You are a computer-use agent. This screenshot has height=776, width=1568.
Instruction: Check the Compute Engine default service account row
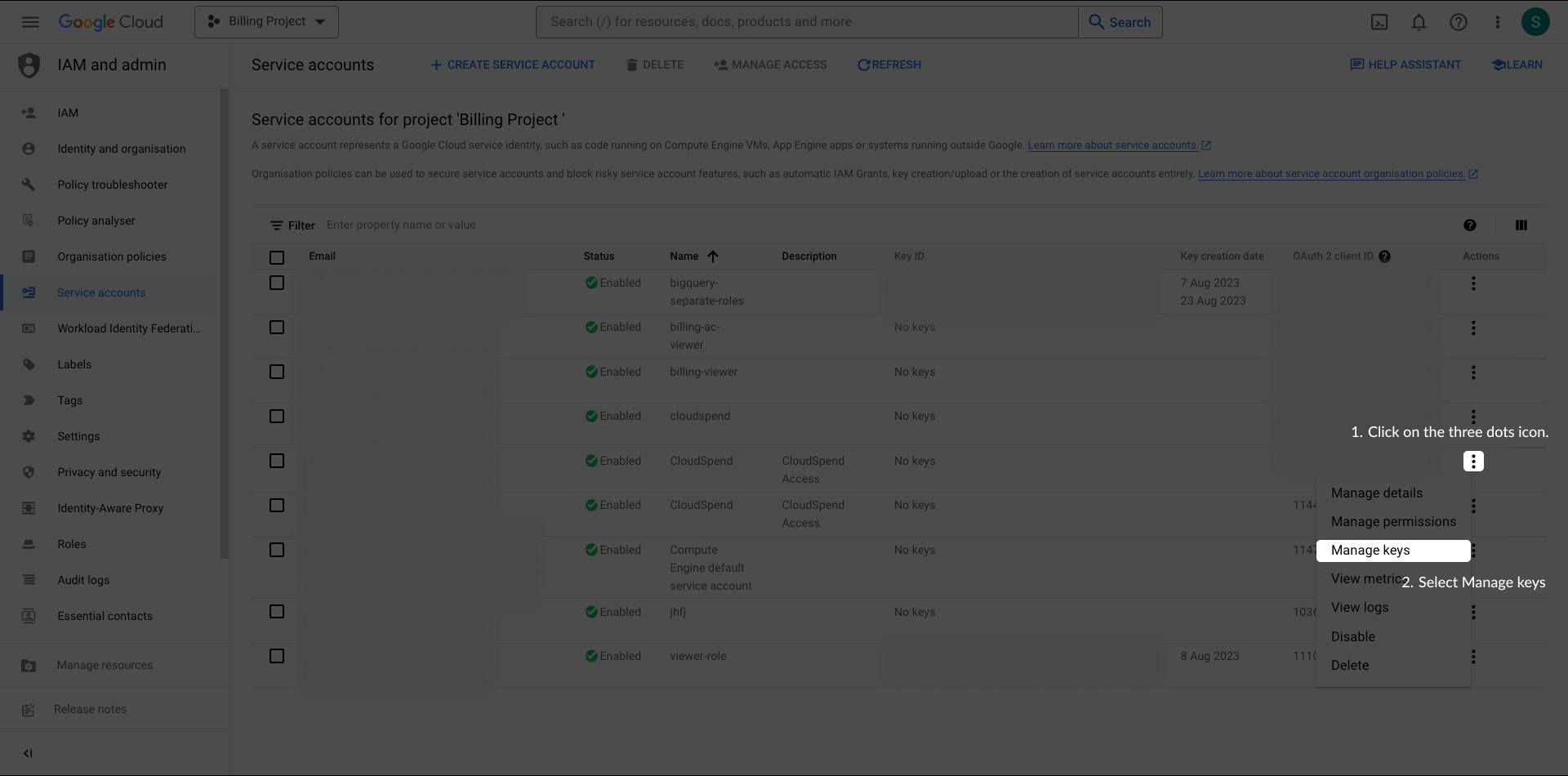click(x=276, y=550)
